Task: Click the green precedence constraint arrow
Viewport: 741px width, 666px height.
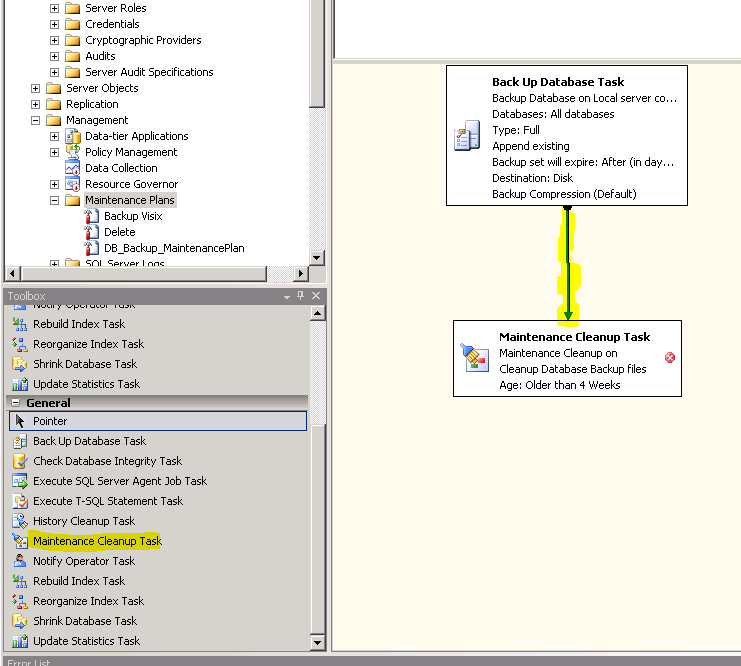Action: coord(568,265)
